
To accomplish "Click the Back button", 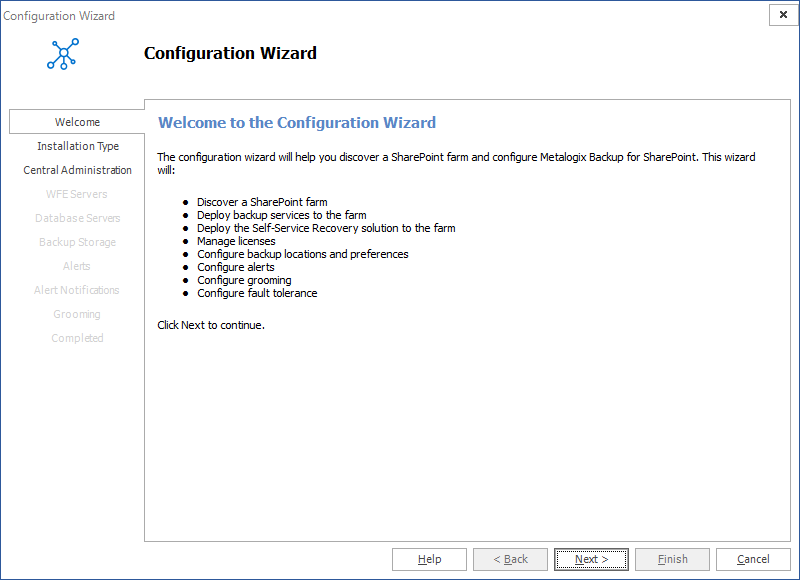I will [x=510, y=559].
